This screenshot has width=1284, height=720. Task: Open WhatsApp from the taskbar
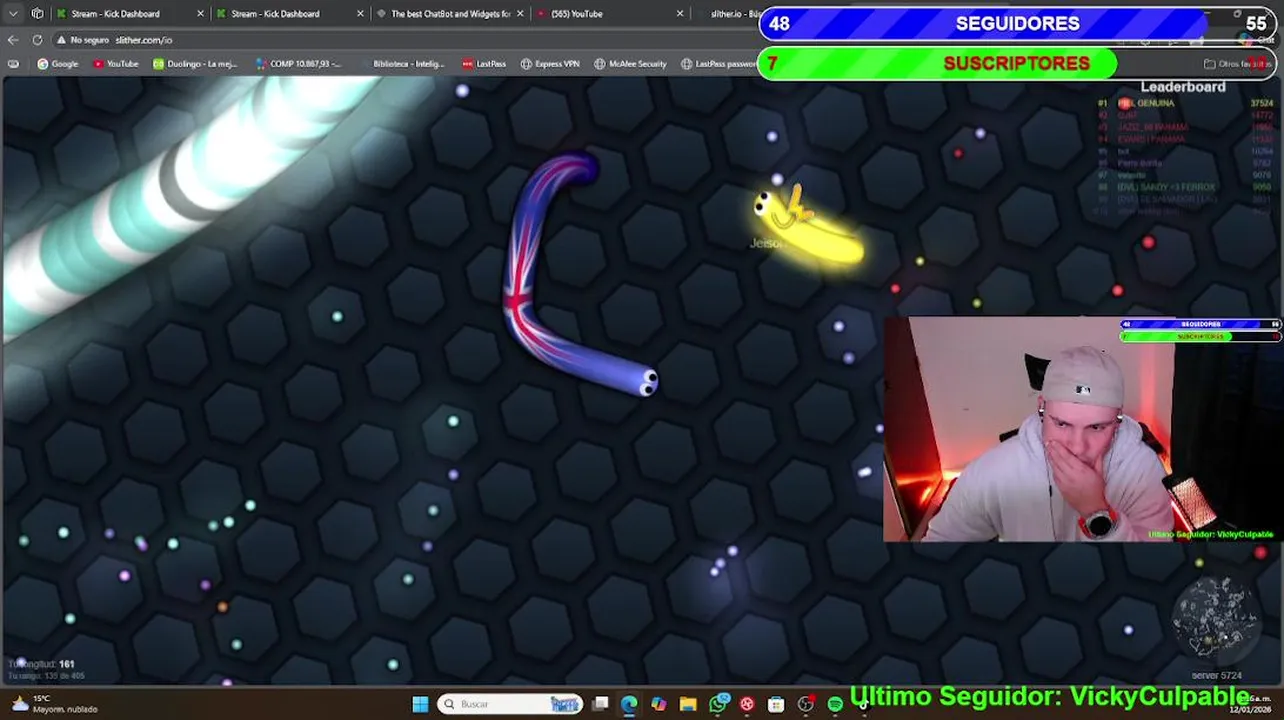pyautogui.click(x=718, y=705)
